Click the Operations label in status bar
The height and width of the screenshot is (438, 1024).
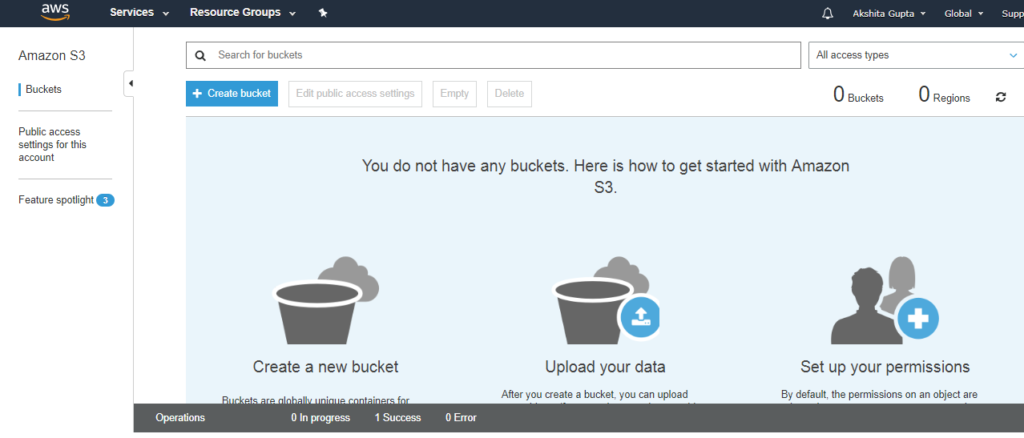(x=180, y=418)
